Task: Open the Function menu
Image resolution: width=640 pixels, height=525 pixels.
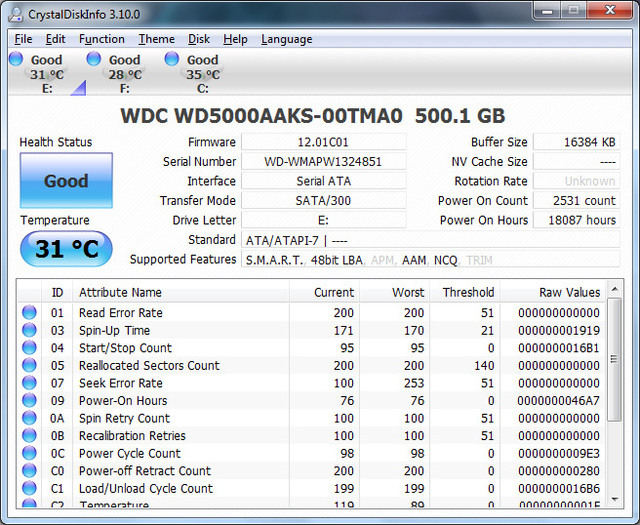Action: [x=102, y=39]
